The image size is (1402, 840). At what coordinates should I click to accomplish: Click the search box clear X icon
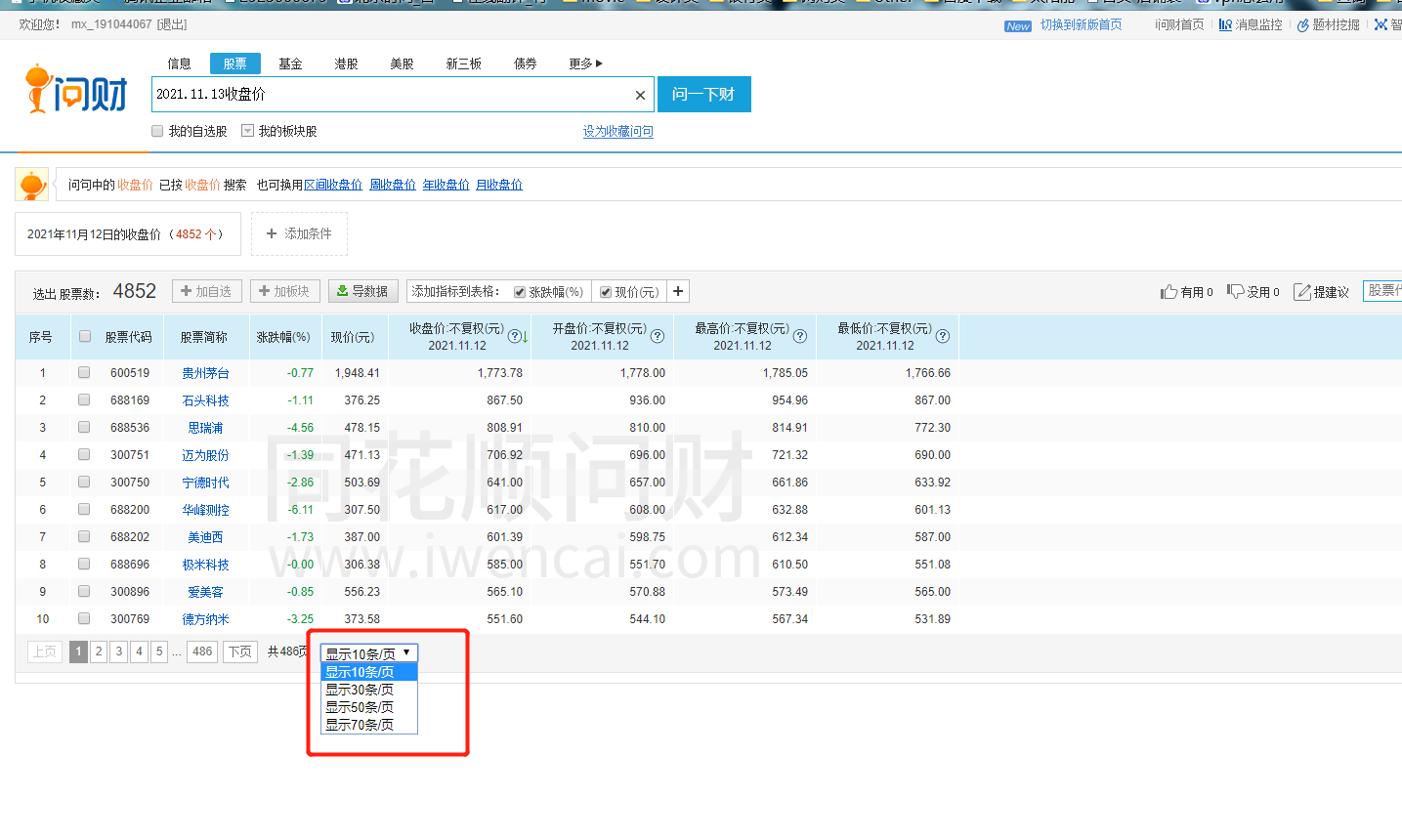[640, 95]
